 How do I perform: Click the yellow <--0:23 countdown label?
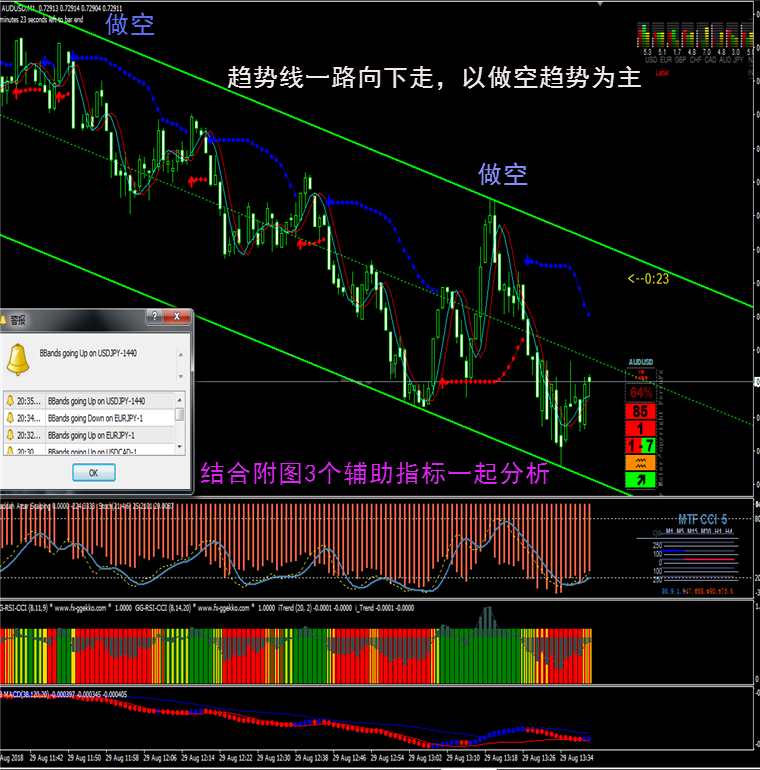pos(648,279)
